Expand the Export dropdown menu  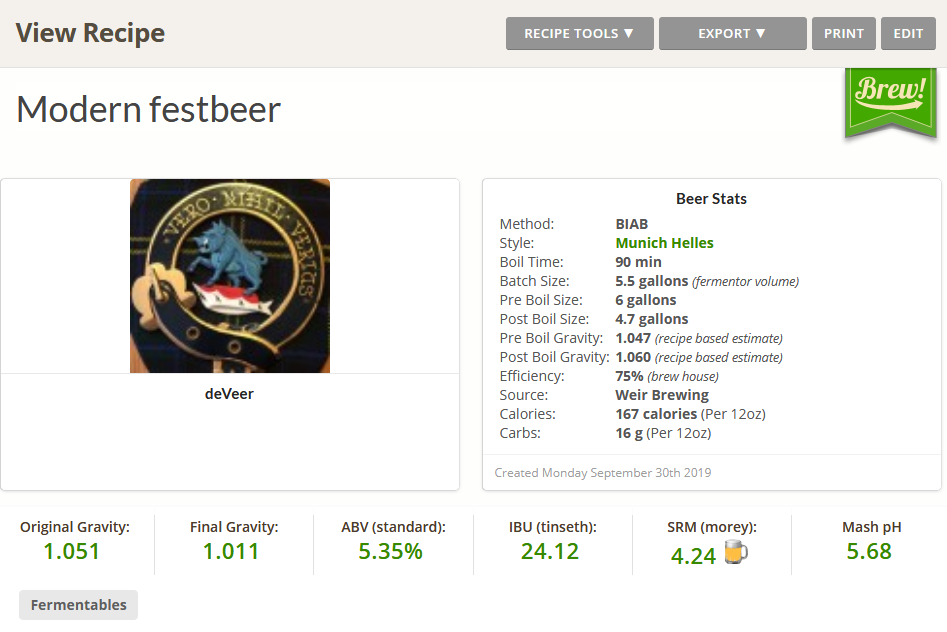732,33
